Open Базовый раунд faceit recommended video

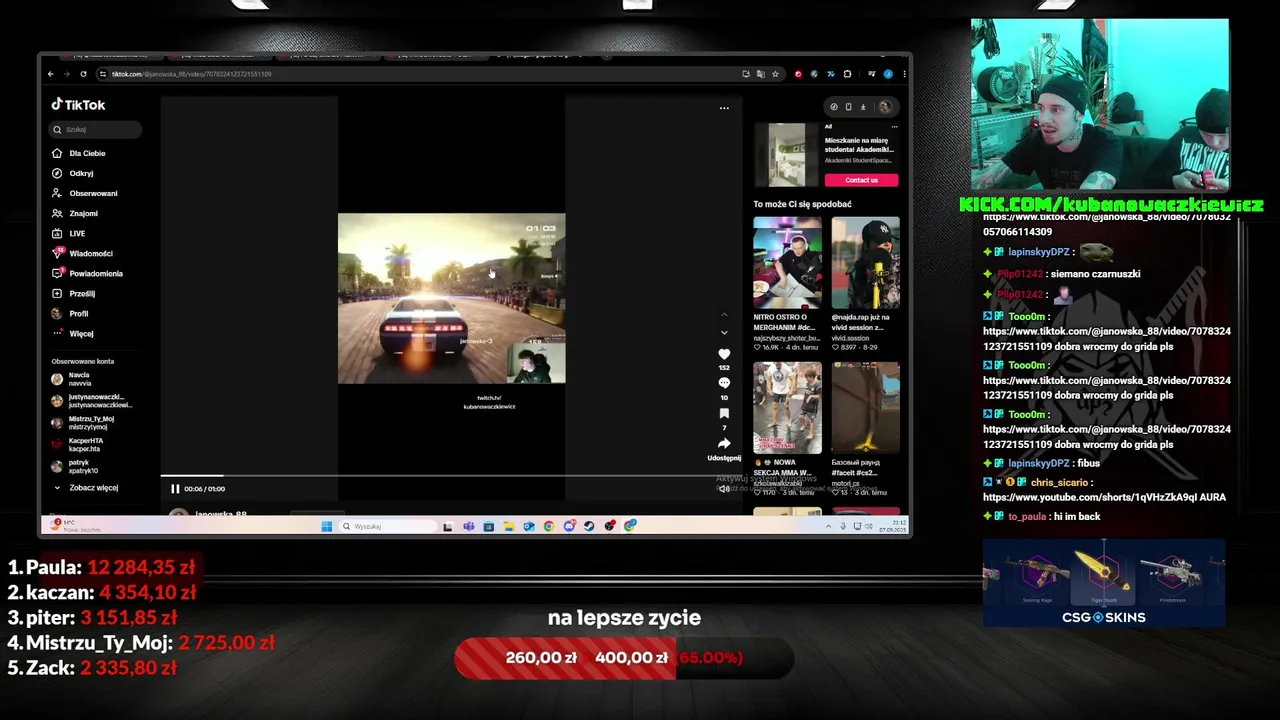coord(865,408)
